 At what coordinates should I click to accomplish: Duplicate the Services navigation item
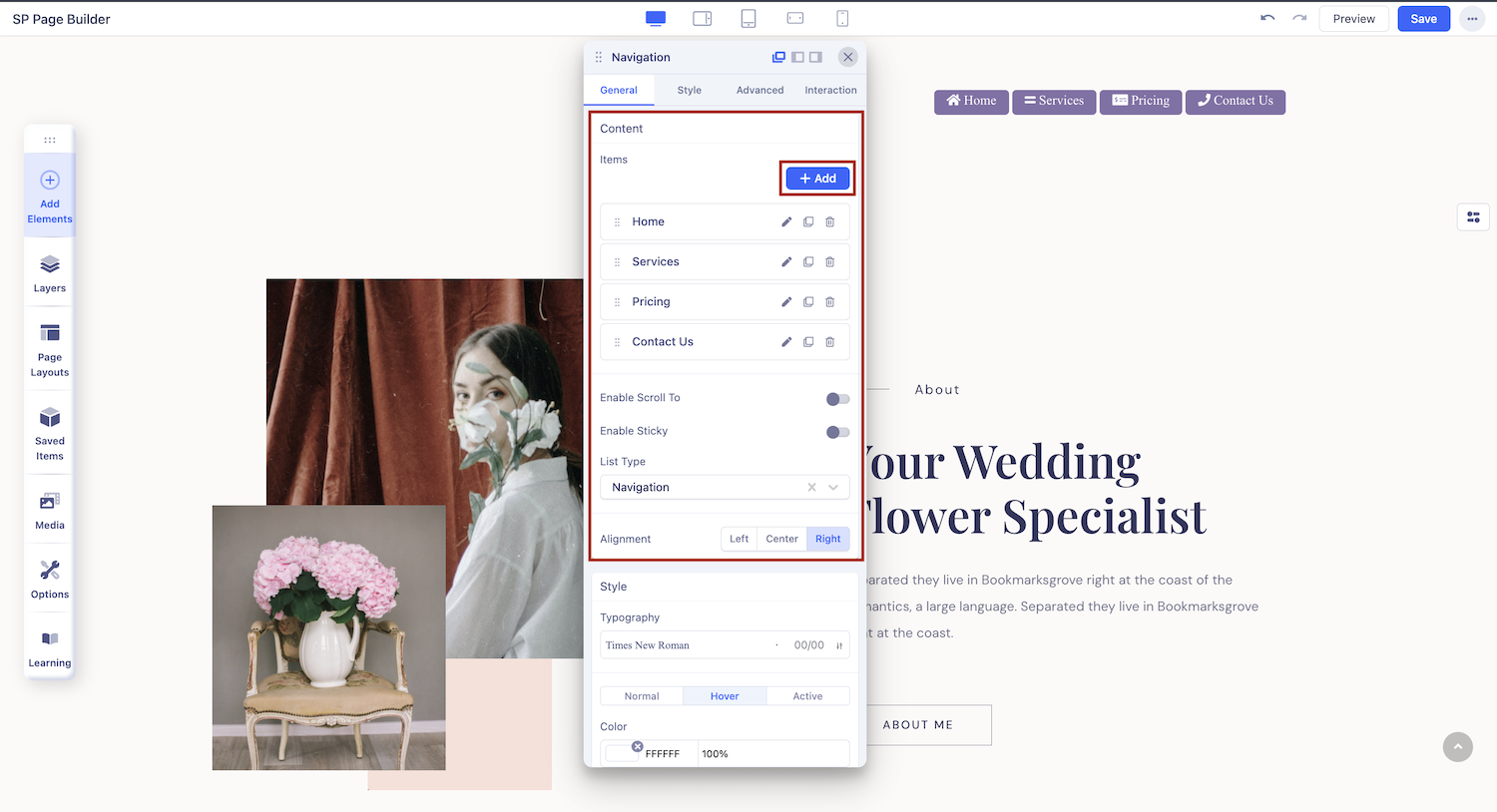[x=808, y=262]
